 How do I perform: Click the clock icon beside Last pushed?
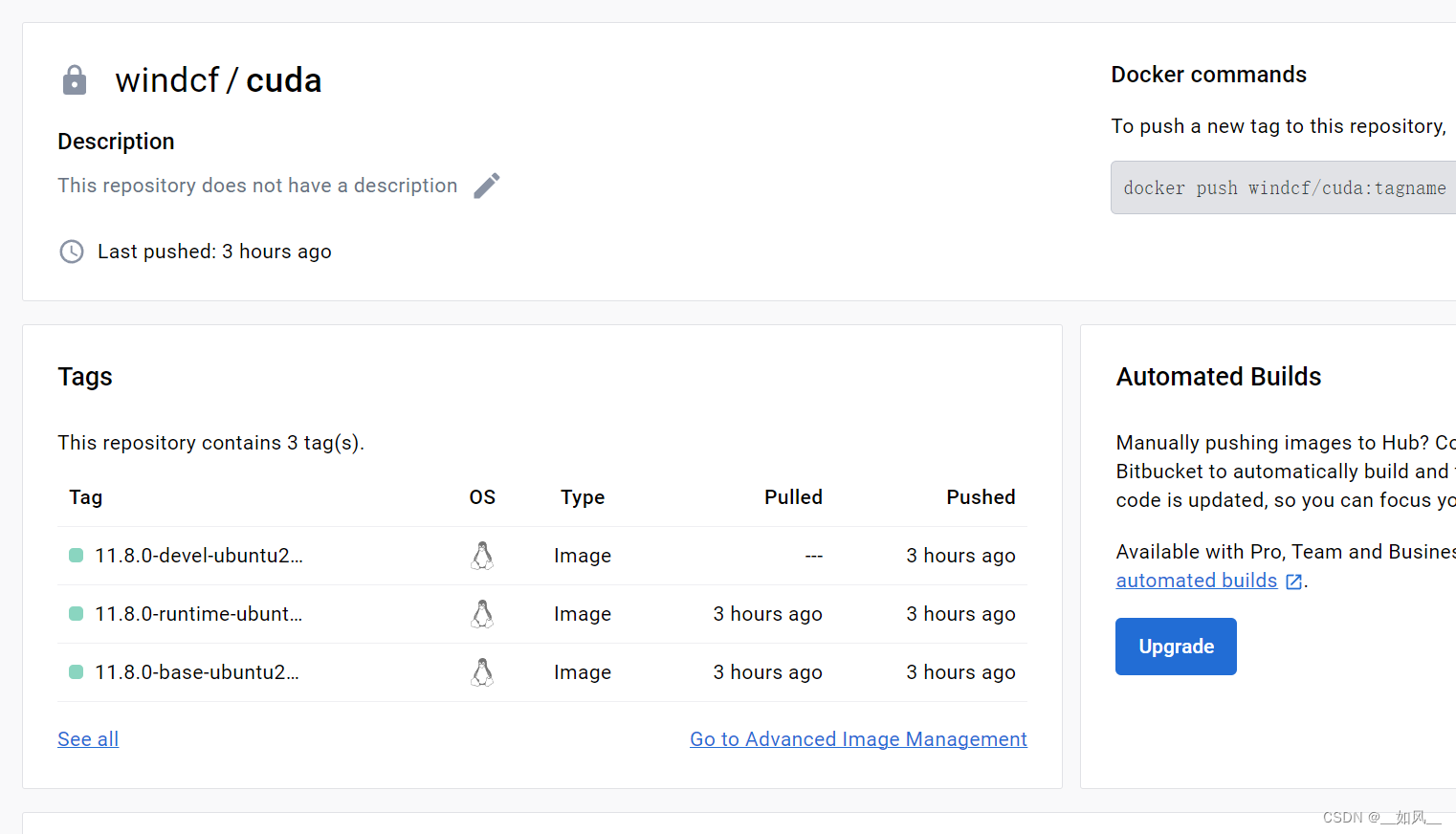[72, 252]
